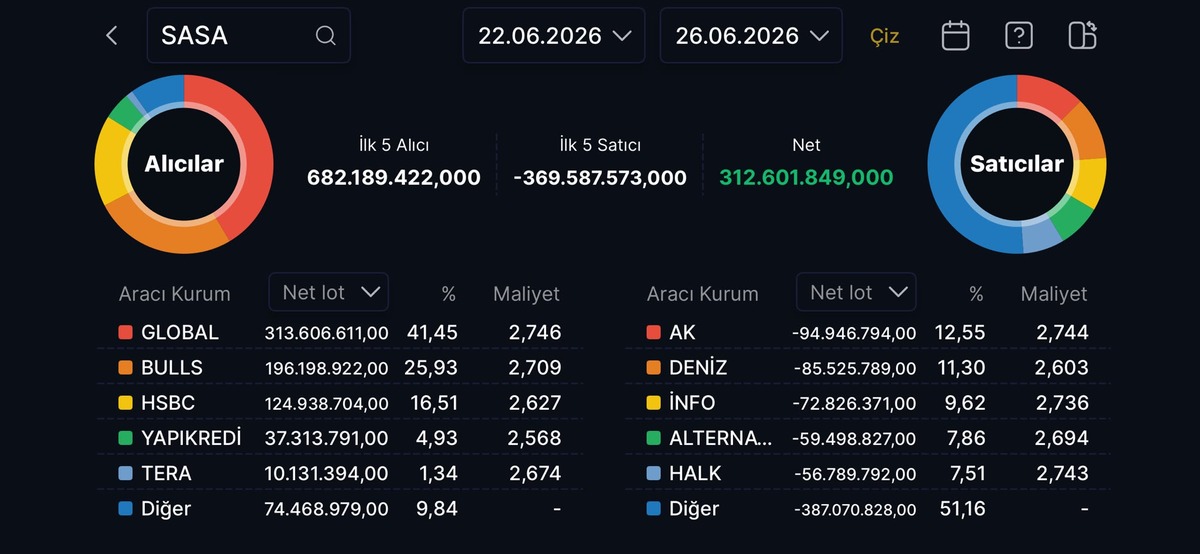The image size is (1200, 554).
Task: Click the search magnifier icon
Action: (x=325, y=36)
